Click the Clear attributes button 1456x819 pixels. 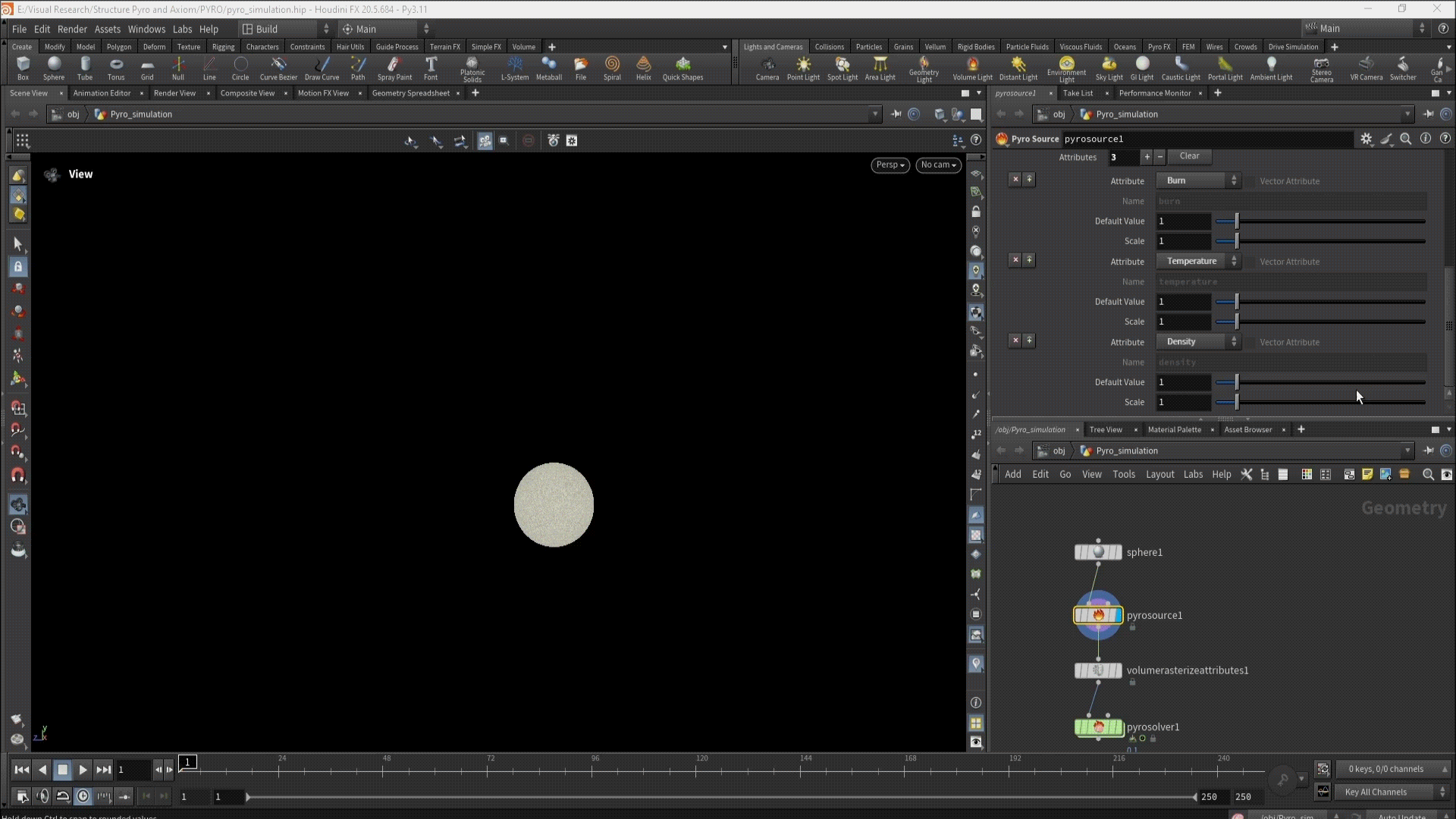pos(1189,156)
